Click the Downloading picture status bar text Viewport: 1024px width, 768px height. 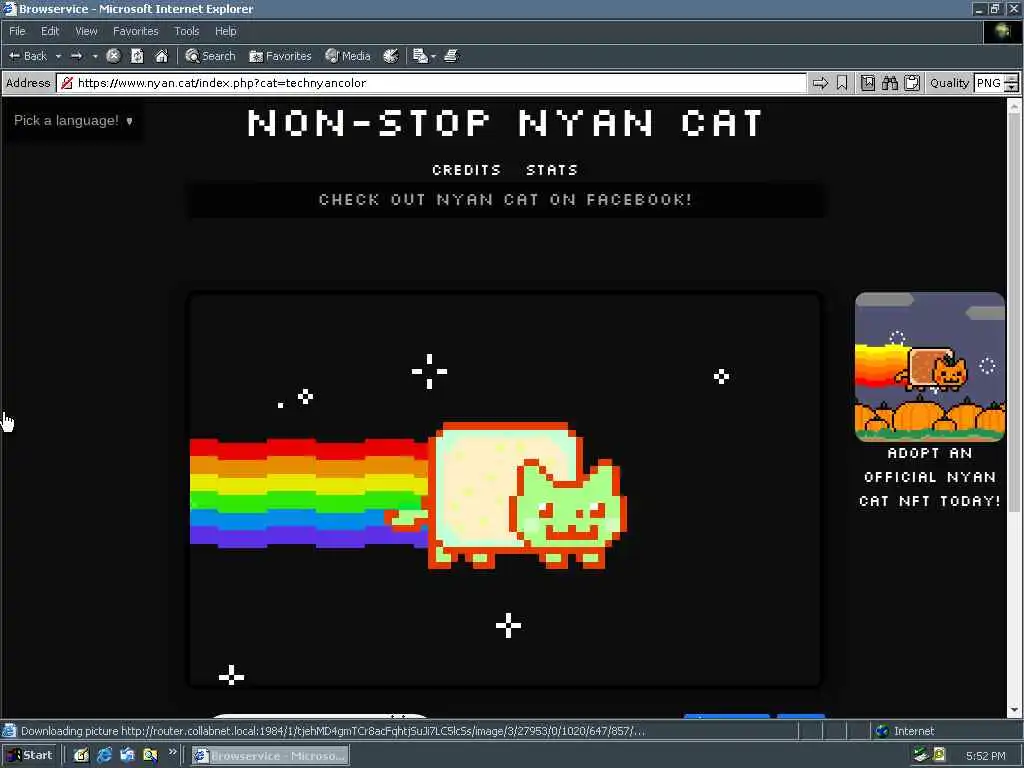click(333, 731)
